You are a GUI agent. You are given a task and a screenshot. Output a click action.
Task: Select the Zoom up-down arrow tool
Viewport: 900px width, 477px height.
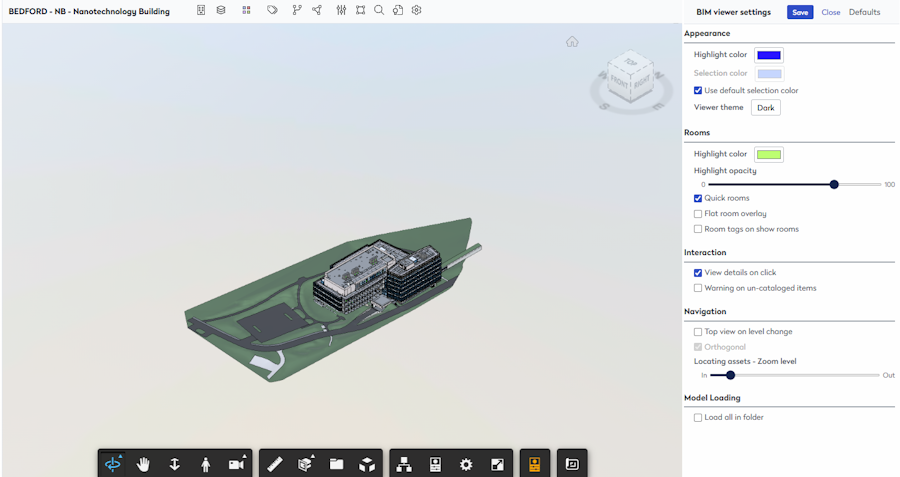click(174, 464)
